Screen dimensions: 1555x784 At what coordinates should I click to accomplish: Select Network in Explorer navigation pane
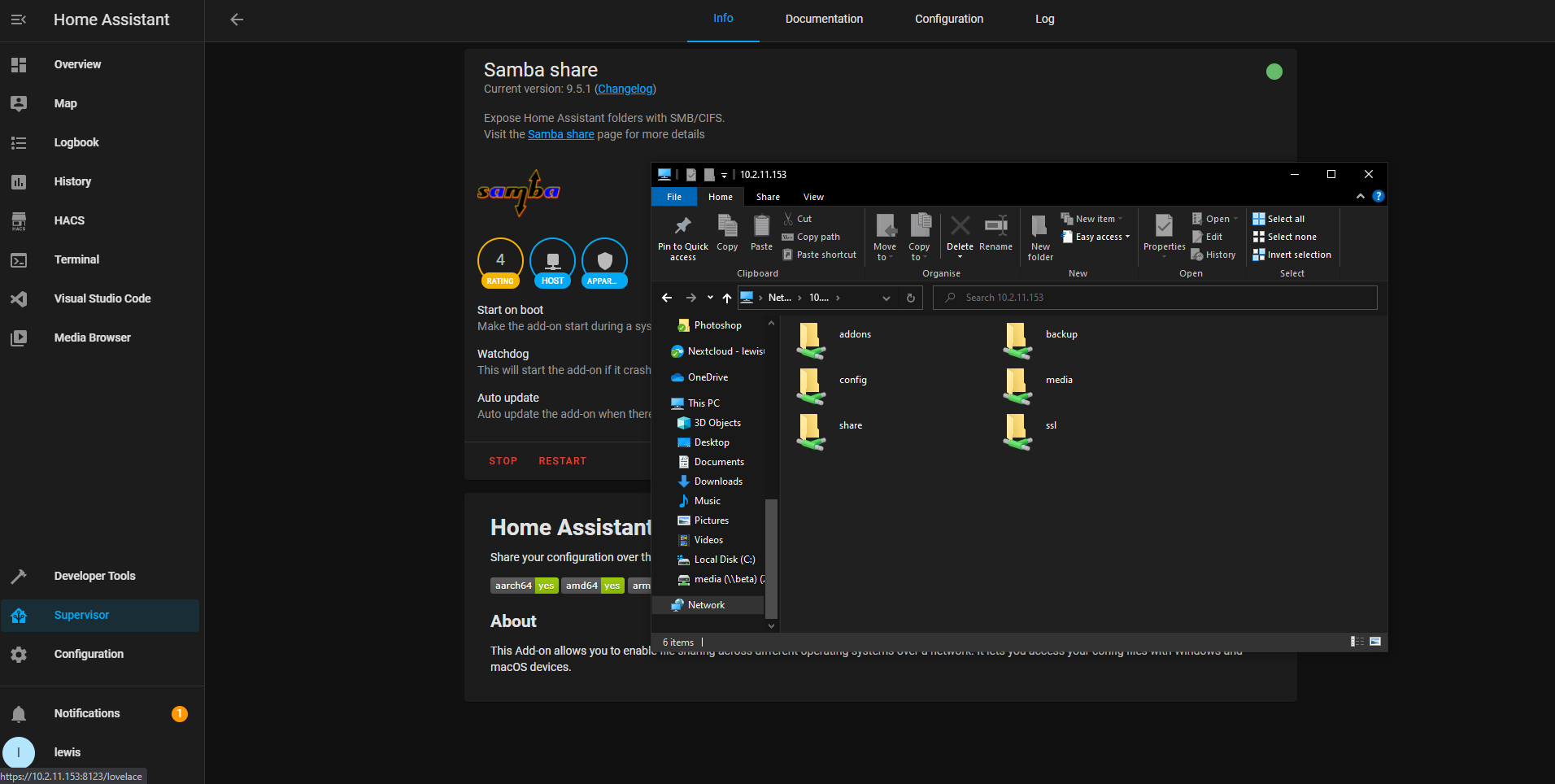click(708, 605)
